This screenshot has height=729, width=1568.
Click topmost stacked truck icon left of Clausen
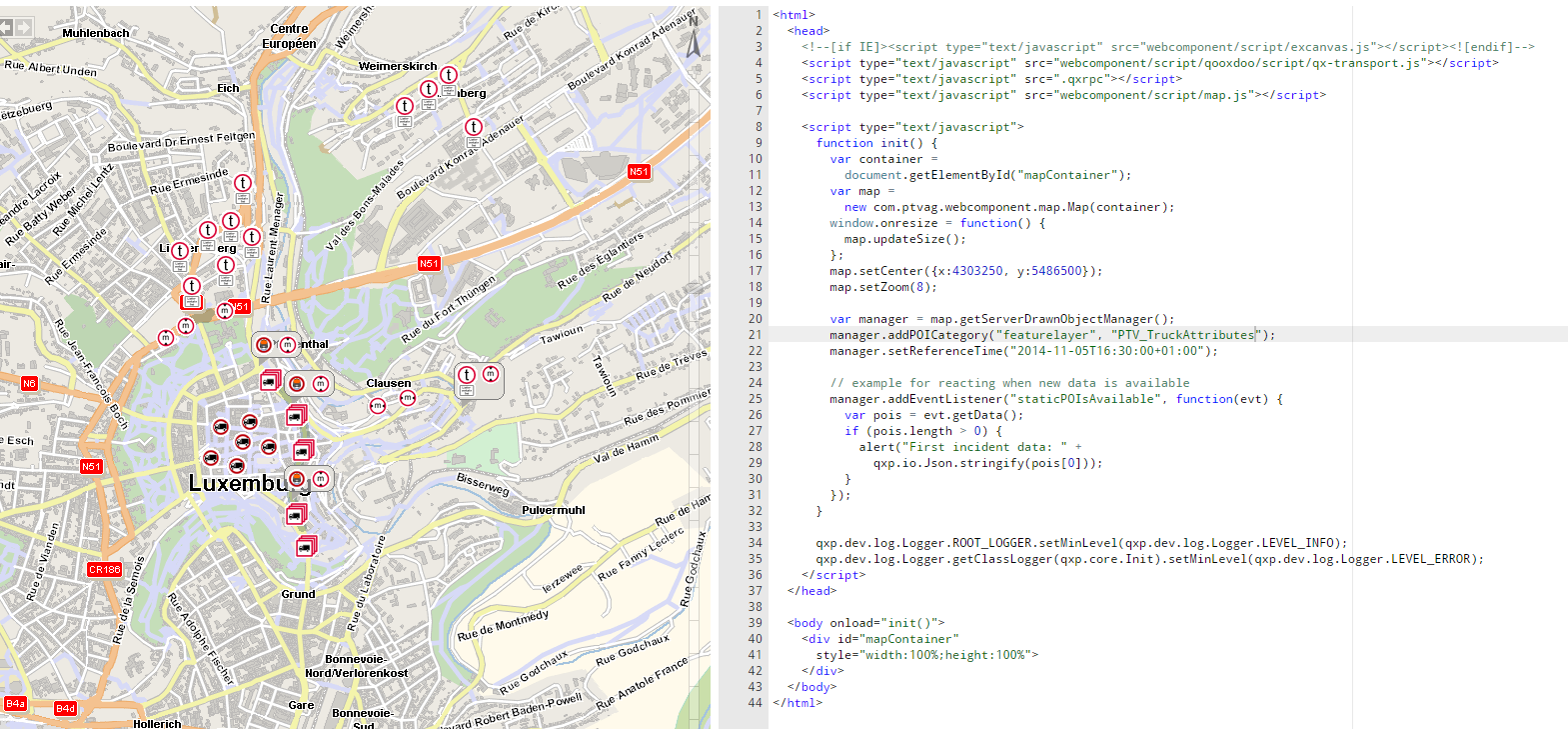pyautogui.click(x=269, y=380)
